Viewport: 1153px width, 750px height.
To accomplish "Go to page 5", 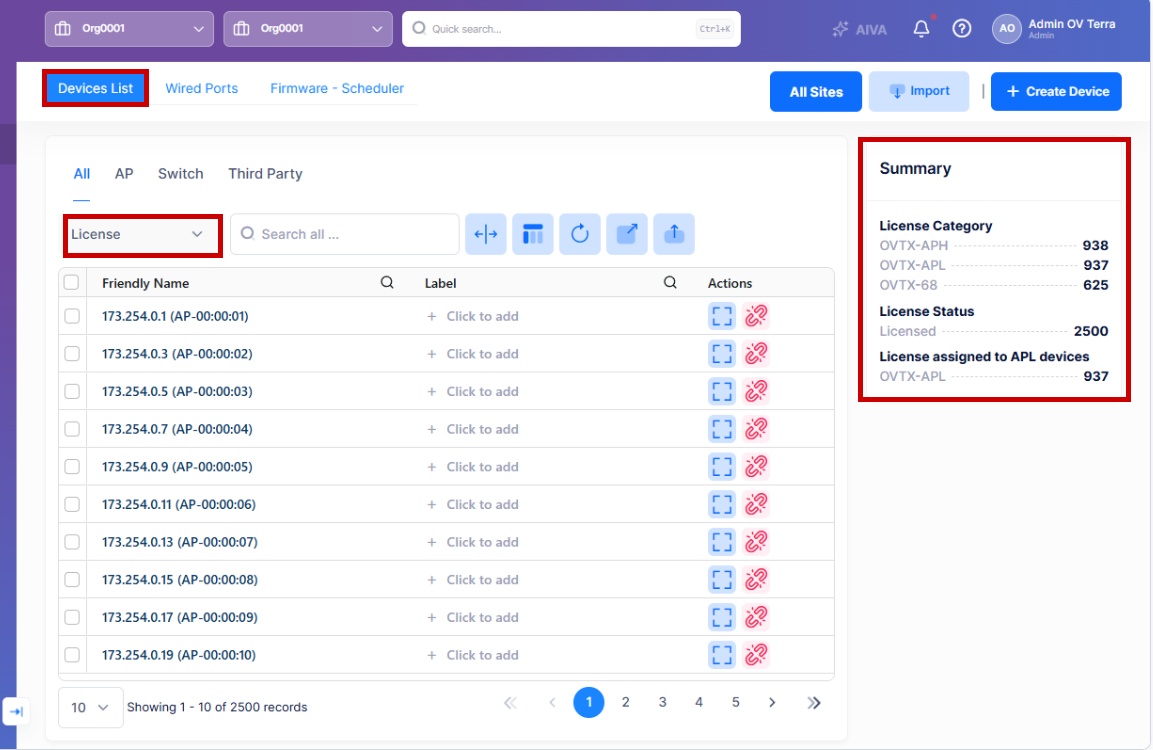I will (735, 702).
